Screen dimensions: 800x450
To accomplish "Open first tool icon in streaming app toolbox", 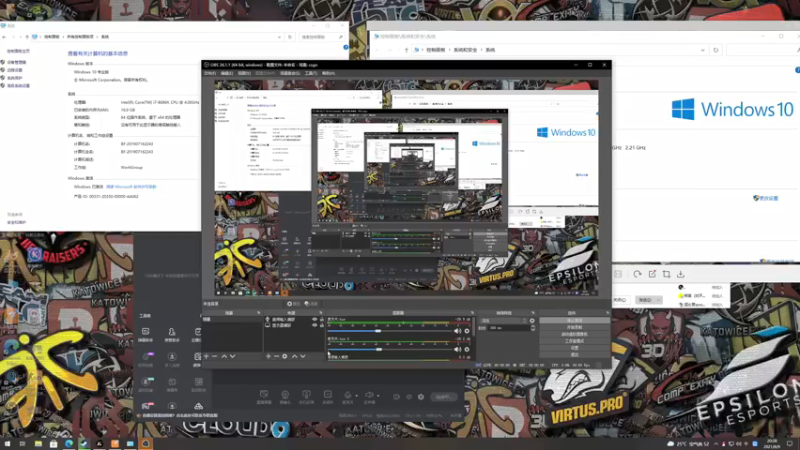I will click(145, 332).
